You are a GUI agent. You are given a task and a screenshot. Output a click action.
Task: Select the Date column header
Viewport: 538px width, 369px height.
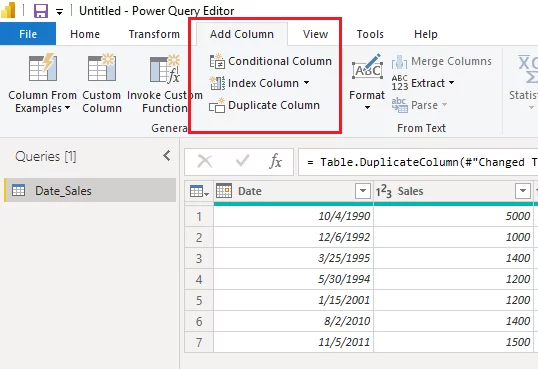tap(250, 191)
